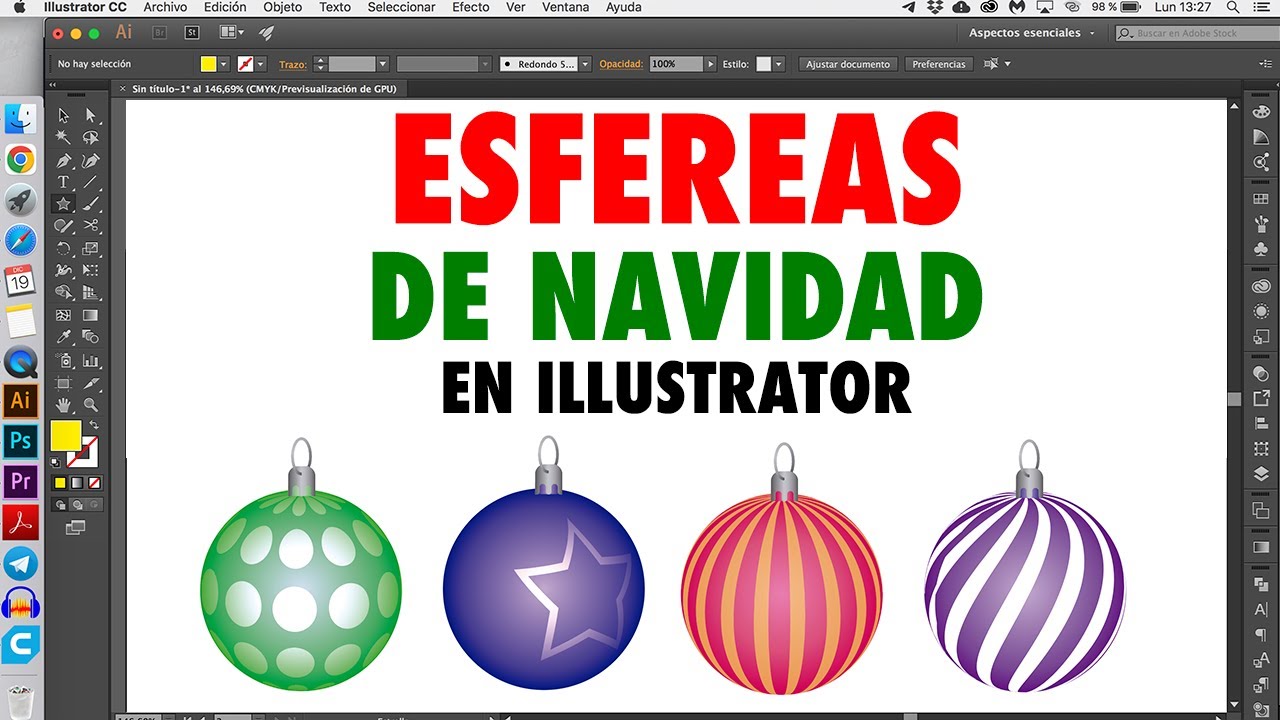Select the Blend tool

point(91,338)
